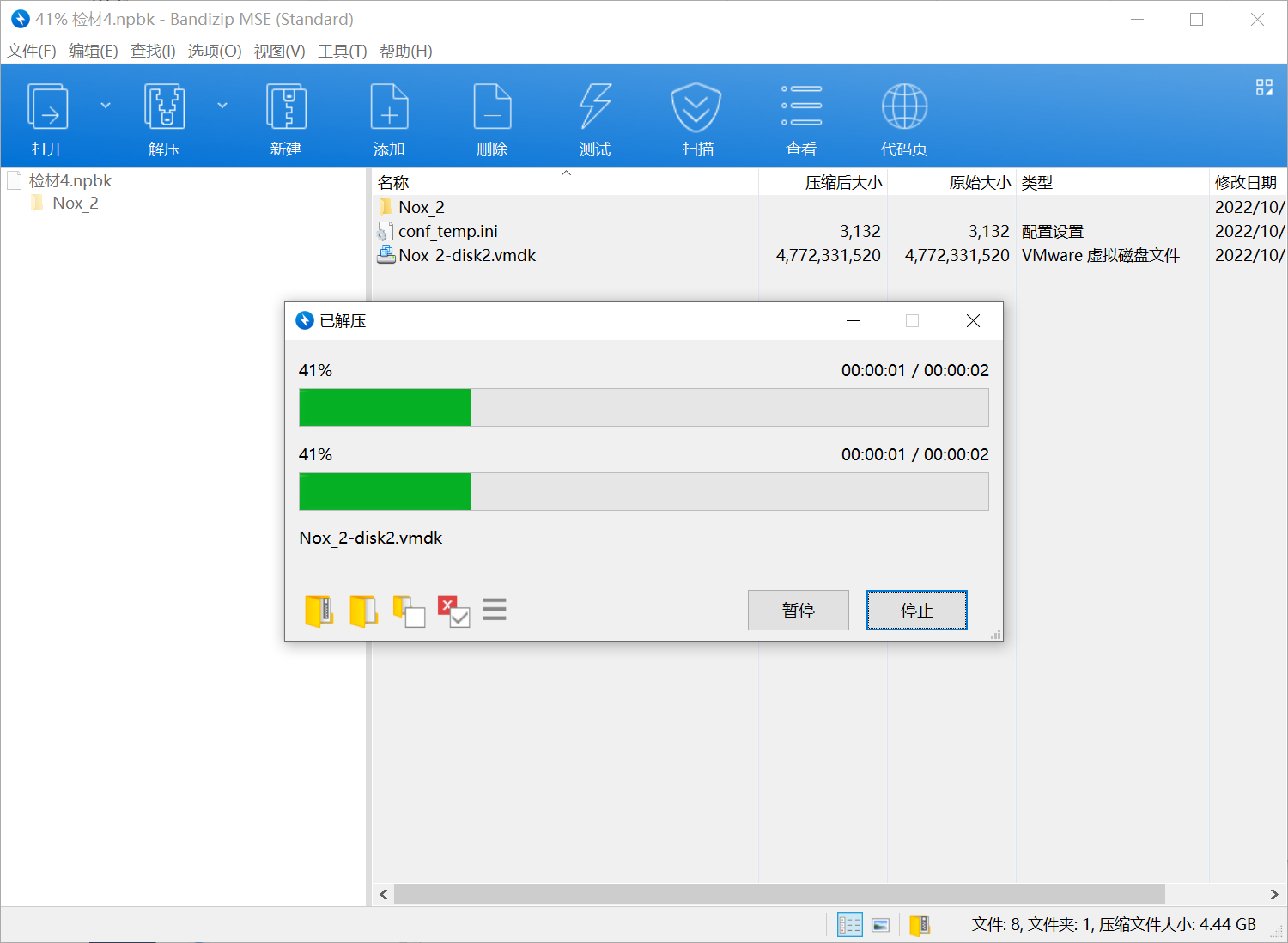Click the horizontal scrollbar thumb
Screen dimensions: 1288x943
[x=780, y=894]
